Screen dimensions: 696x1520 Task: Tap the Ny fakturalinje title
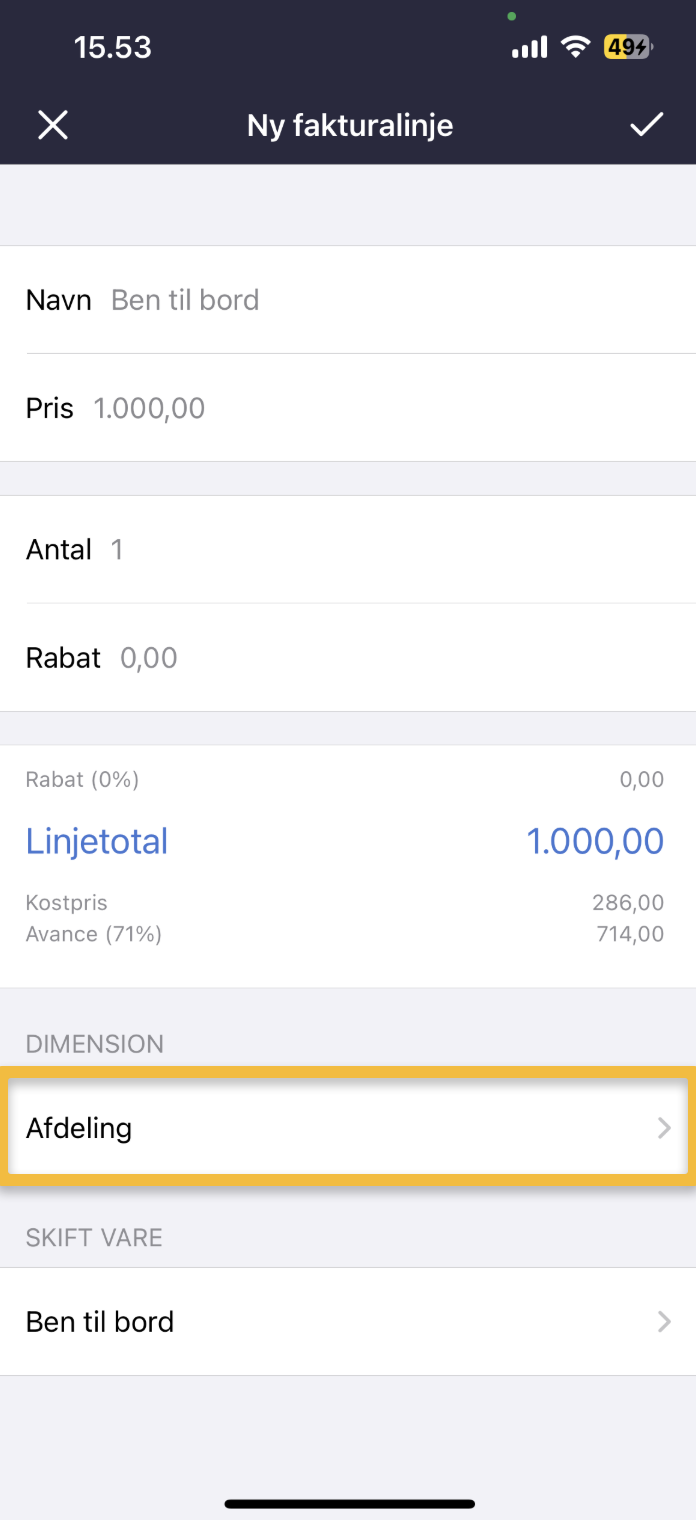[350, 125]
